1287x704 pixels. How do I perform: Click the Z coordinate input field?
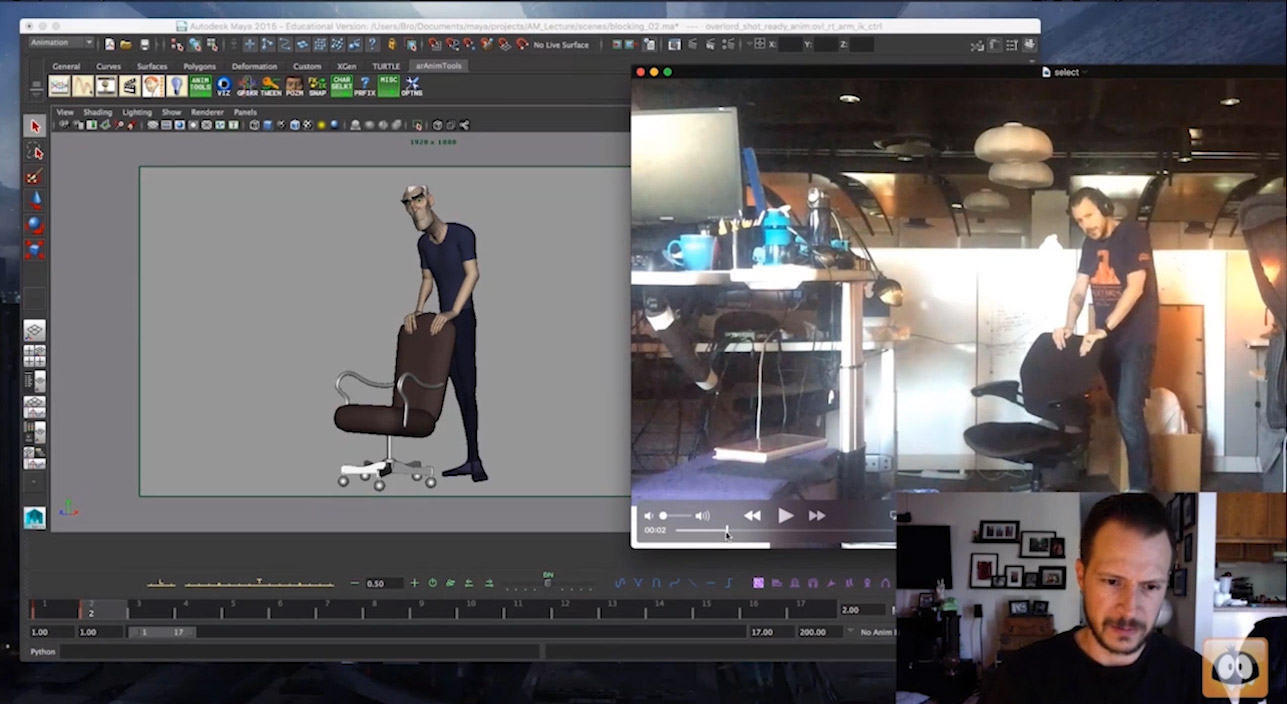pyautogui.click(x=862, y=44)
